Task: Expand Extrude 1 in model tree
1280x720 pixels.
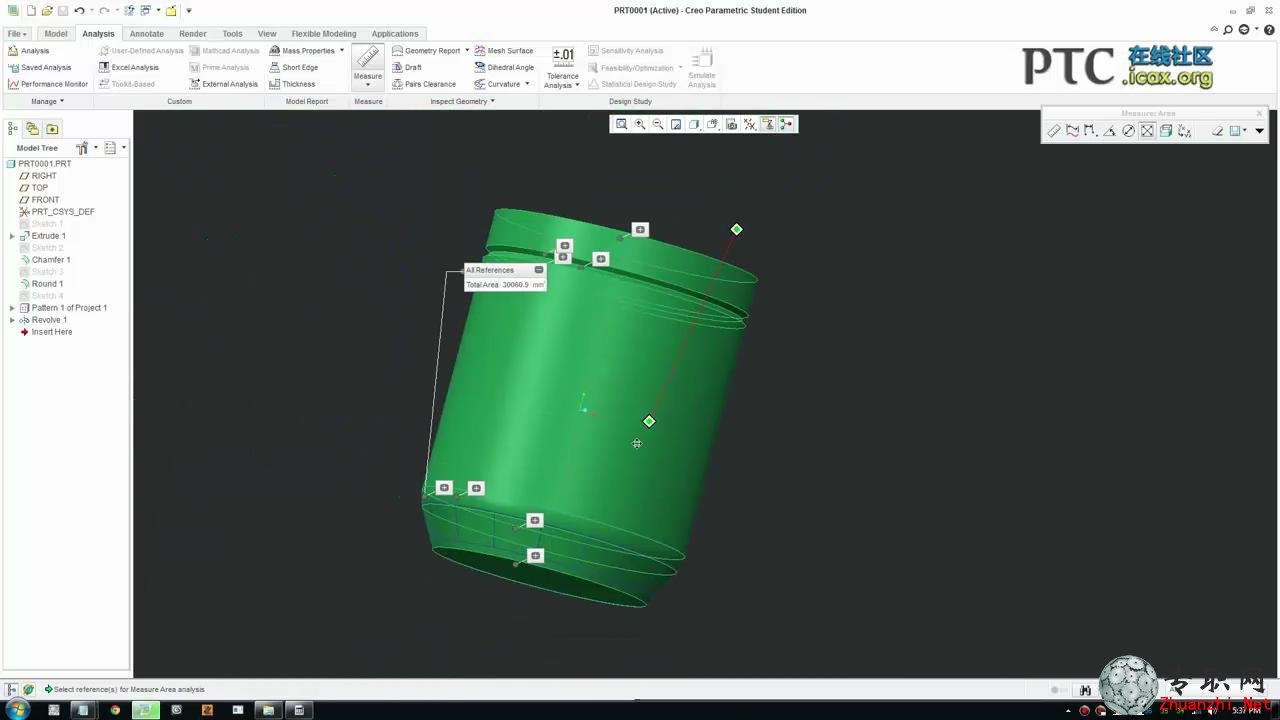Action: (12, 236)
